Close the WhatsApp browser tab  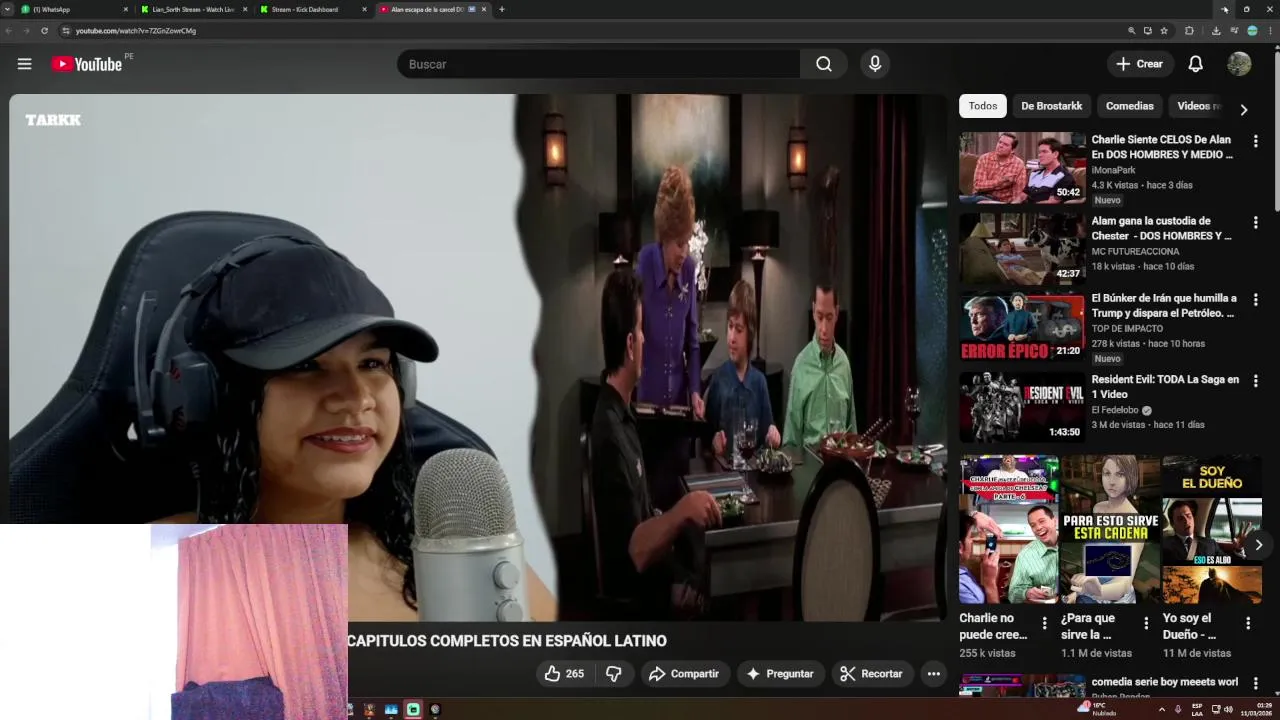point(126,9)
